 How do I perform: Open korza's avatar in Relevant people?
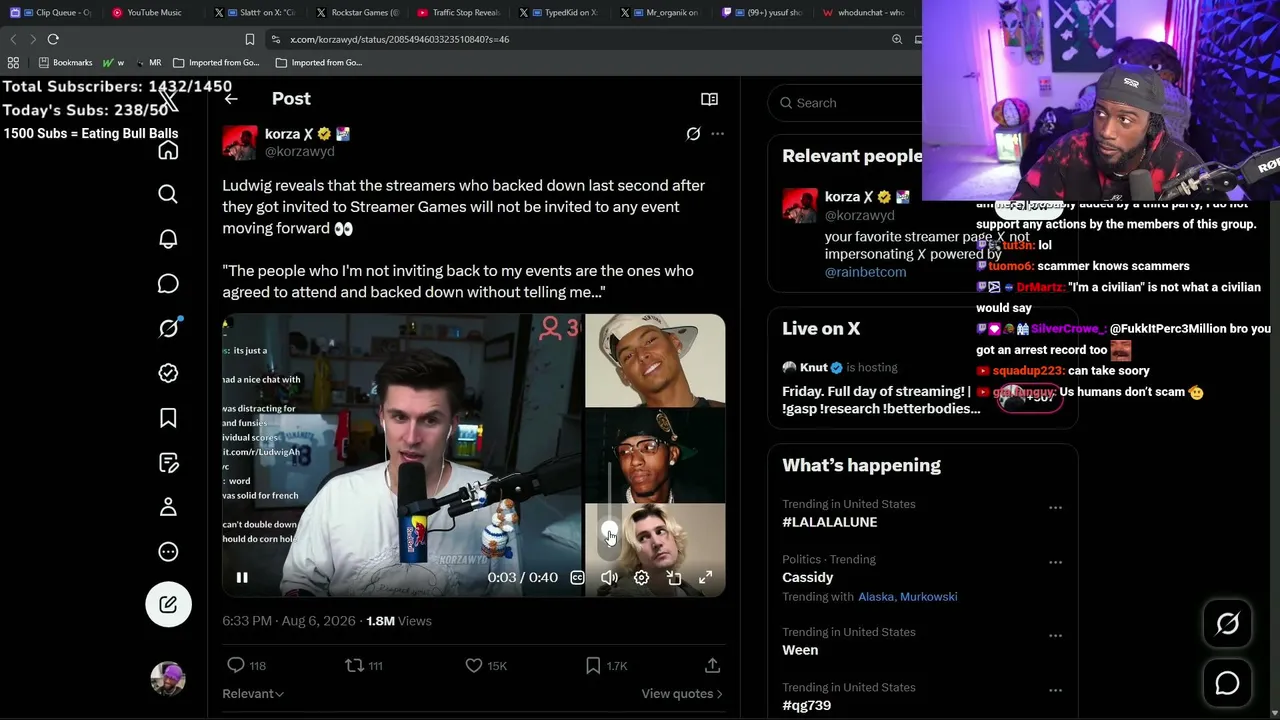[800, 206]
